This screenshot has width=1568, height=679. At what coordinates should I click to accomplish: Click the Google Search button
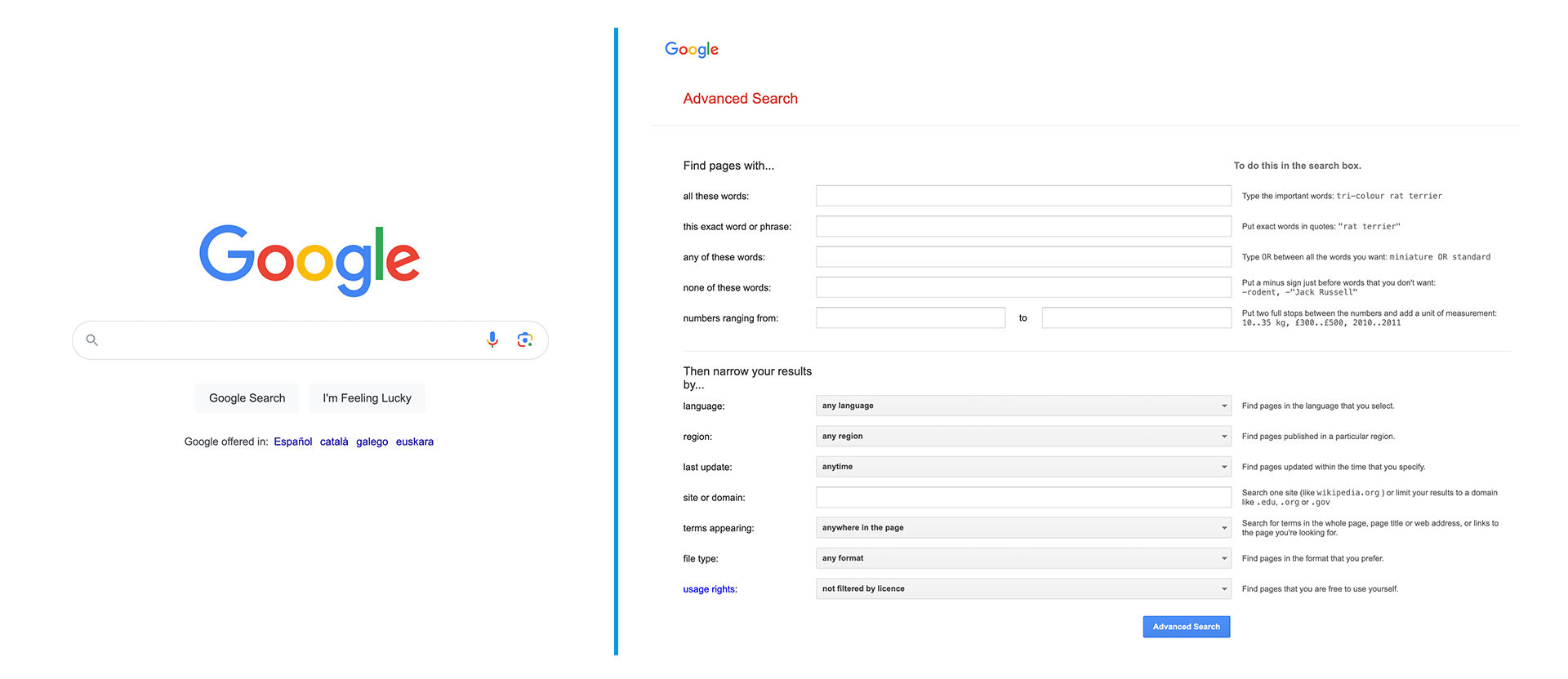coord(247,398)
